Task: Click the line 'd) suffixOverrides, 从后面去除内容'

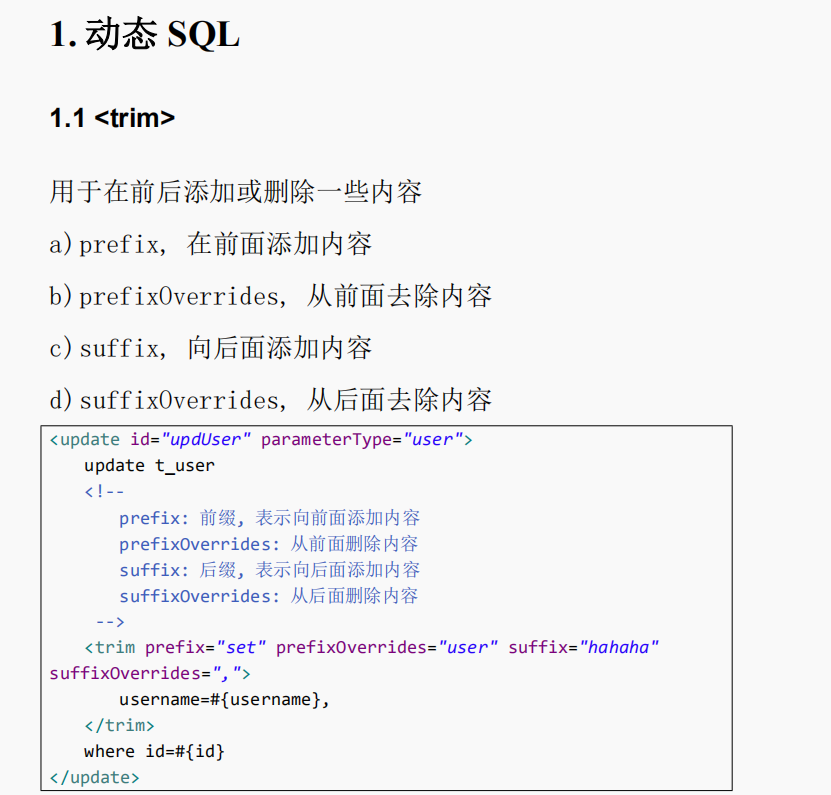Action: point(271,400)
